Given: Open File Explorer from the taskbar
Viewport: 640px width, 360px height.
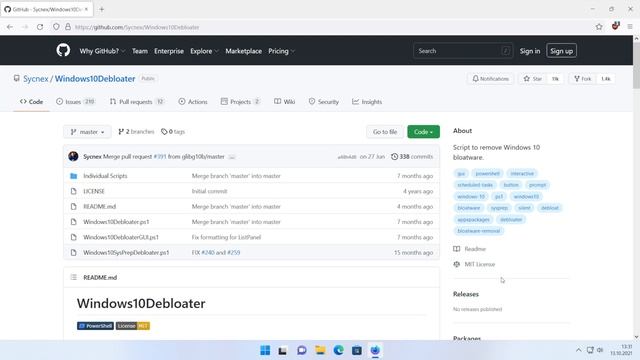Looking at the screenshot, I should point(320,350).
